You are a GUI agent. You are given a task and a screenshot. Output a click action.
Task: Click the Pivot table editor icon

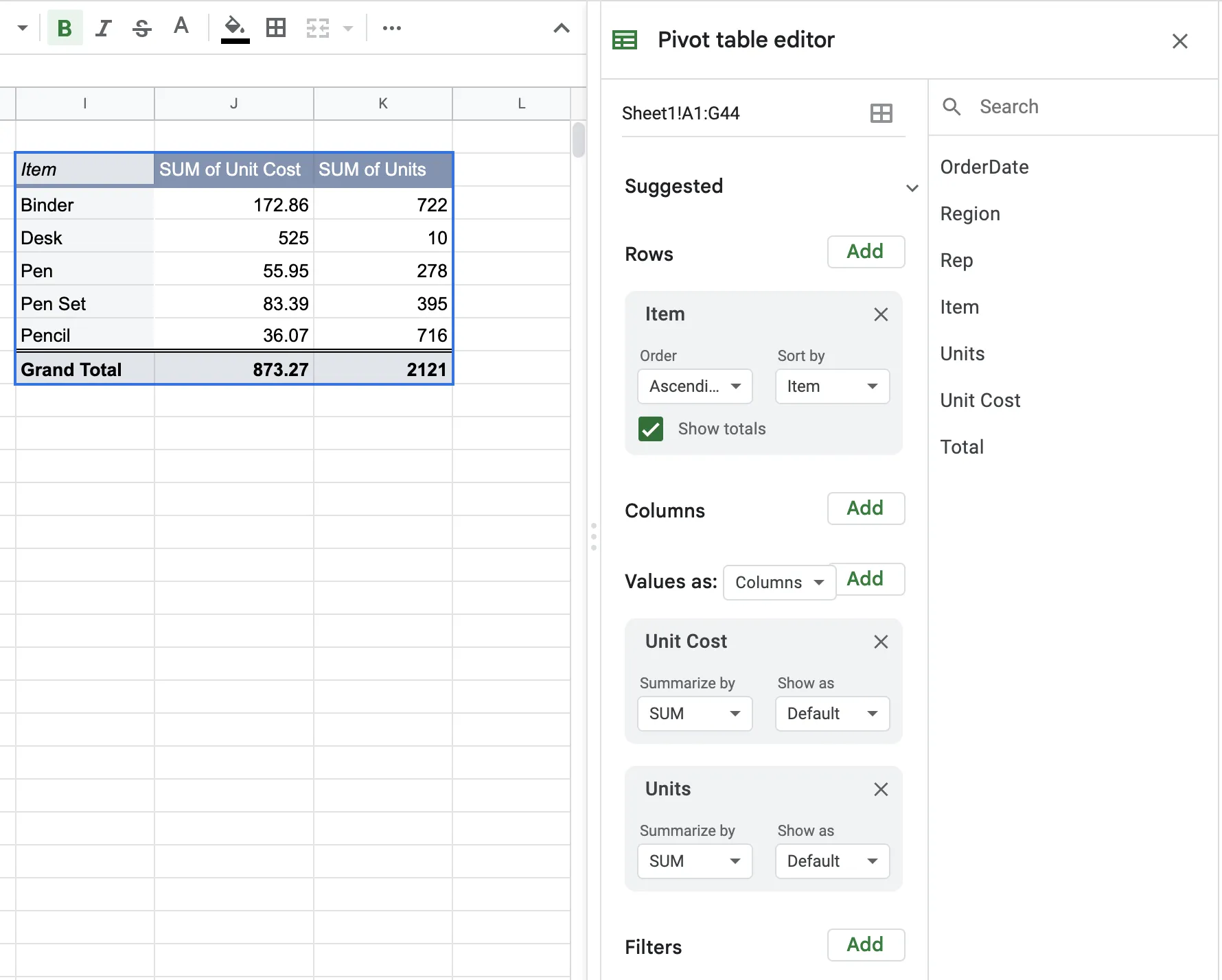pyautogui.click(x=624, y=40)
